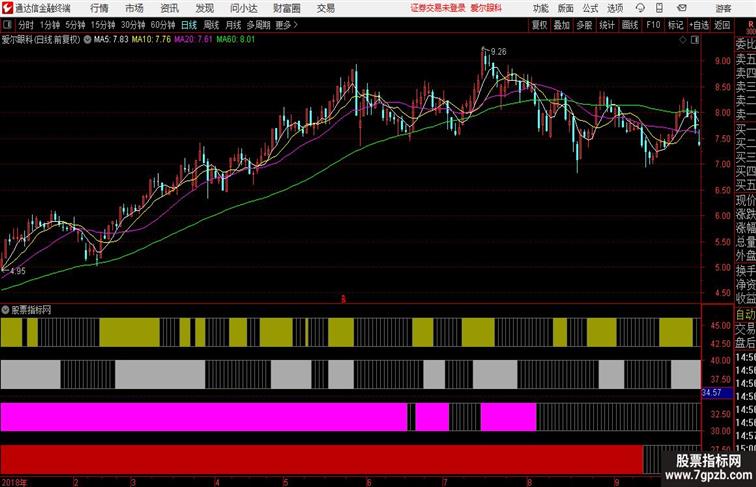
Task: Click the diamond icon above the chart
Action: click(683, 40)
